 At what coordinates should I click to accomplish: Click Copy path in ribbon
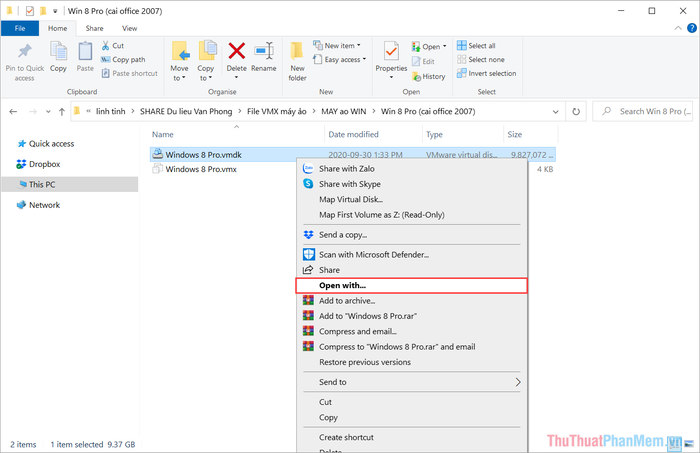123,59
